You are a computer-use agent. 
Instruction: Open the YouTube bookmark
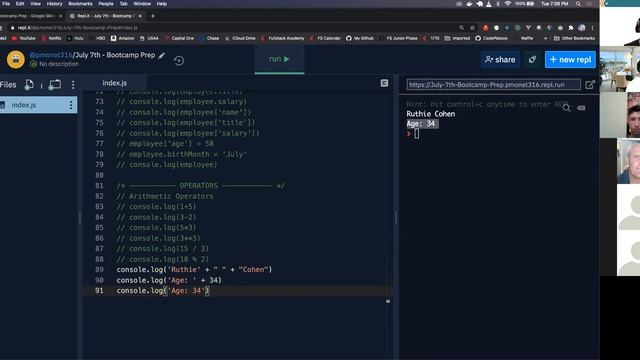24,38
